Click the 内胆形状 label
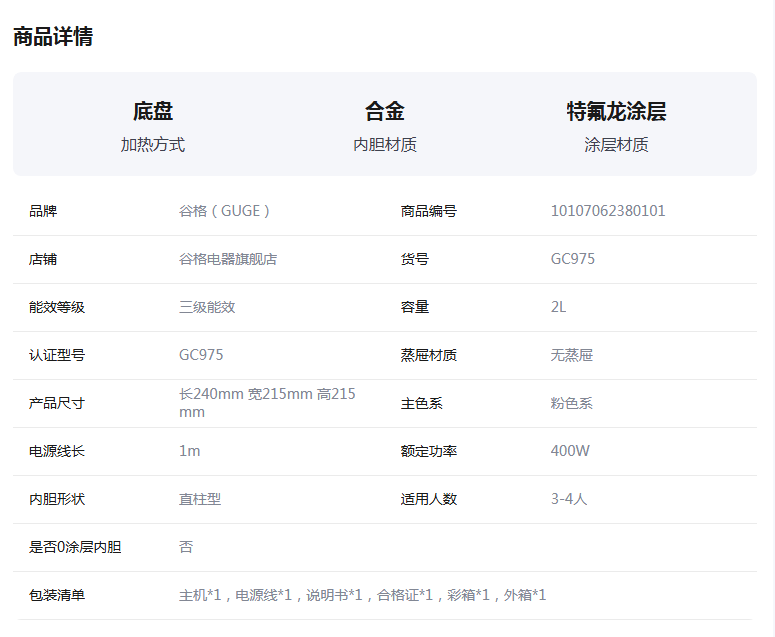Viewport: 775px width, 637px height. [x=57, y=499]
